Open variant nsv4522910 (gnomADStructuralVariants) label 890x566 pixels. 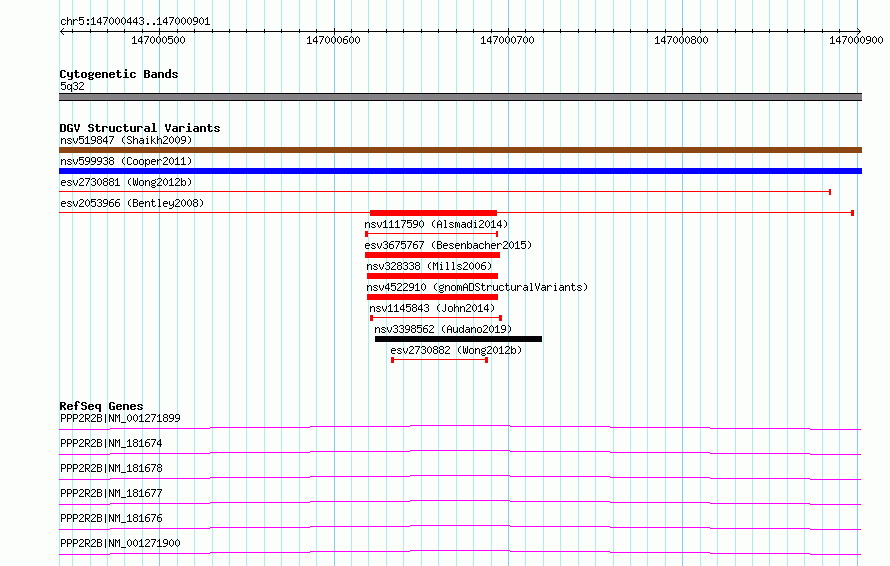477,287
